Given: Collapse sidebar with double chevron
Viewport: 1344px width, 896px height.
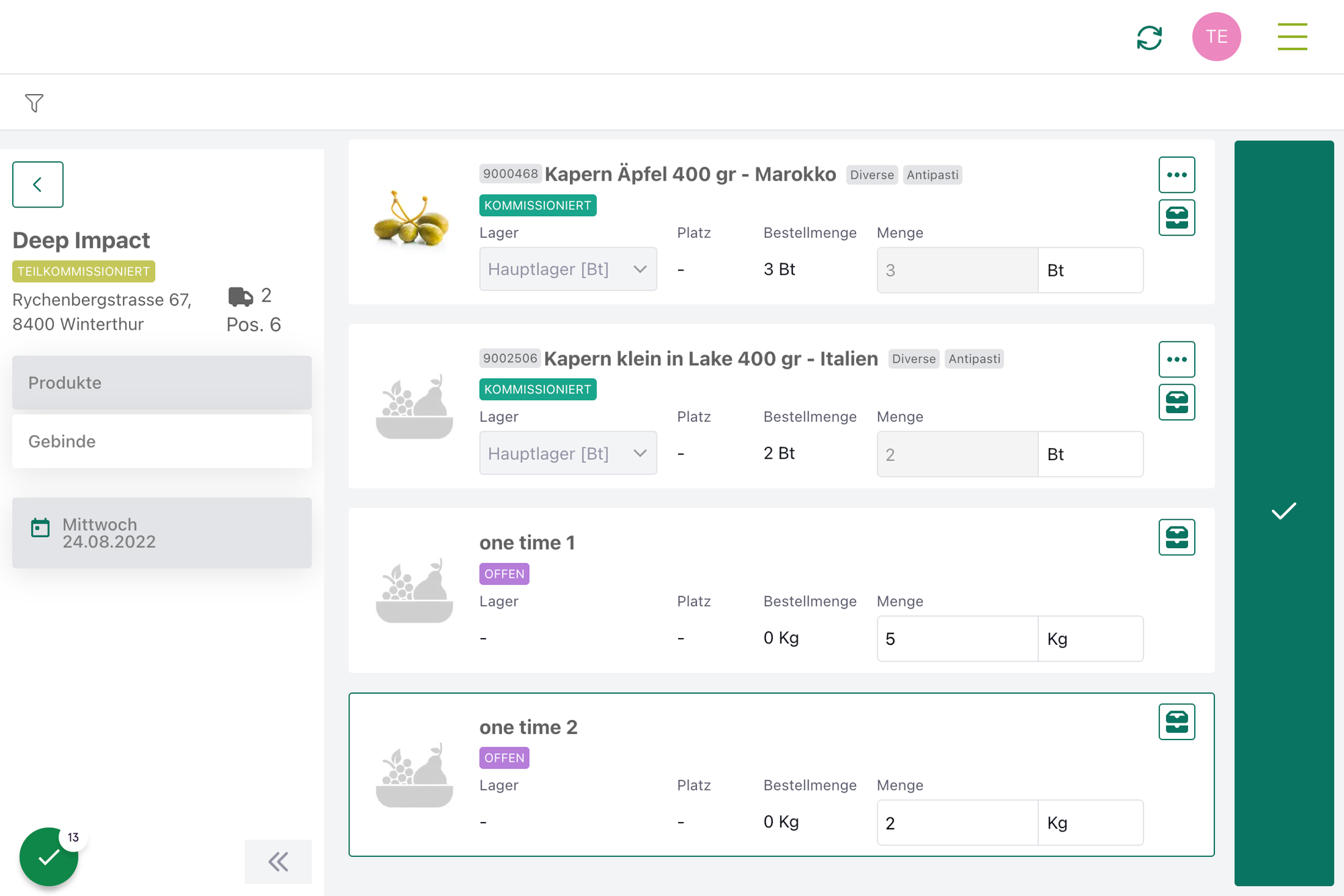Looking at the screenshot, I should [x=278, y=861].
